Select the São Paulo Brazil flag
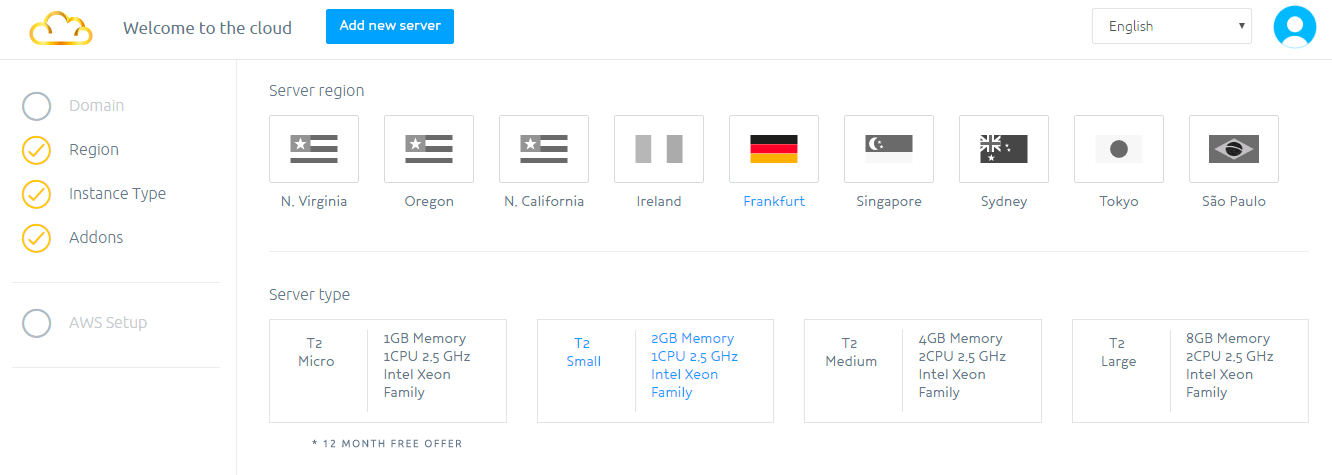Image resolution: width=1332 pixels, height=475 pixels. [1234, 149]
